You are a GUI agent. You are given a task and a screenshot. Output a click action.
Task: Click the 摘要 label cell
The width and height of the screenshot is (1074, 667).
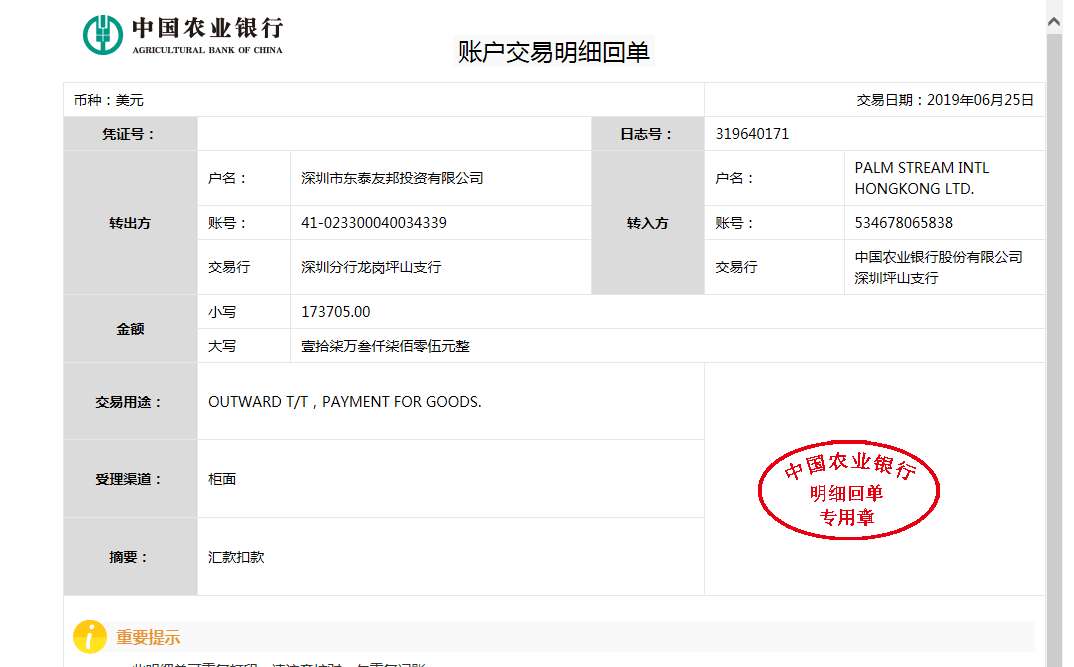[130, 557]
